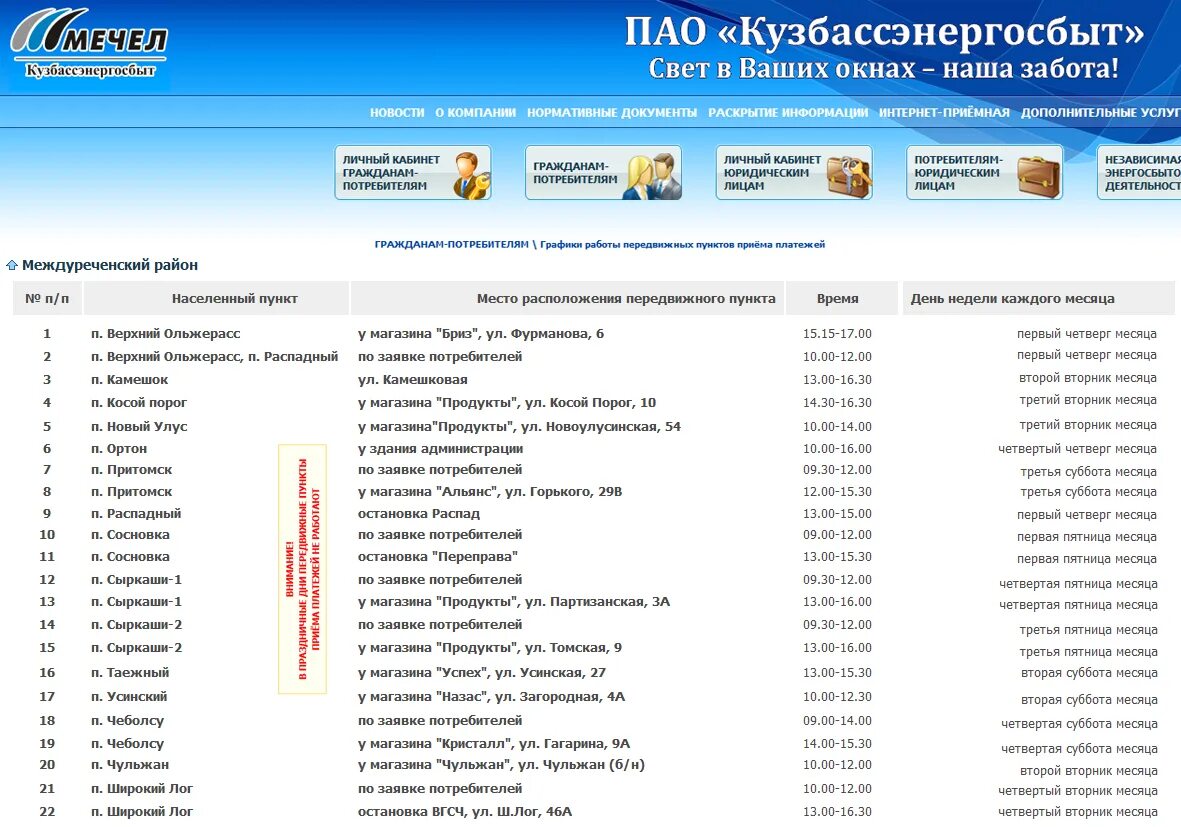The height and width of the screenshot is (827, 1181).
Task: Click п. Широкий Лог in row 21
Action: click(142, 789)
